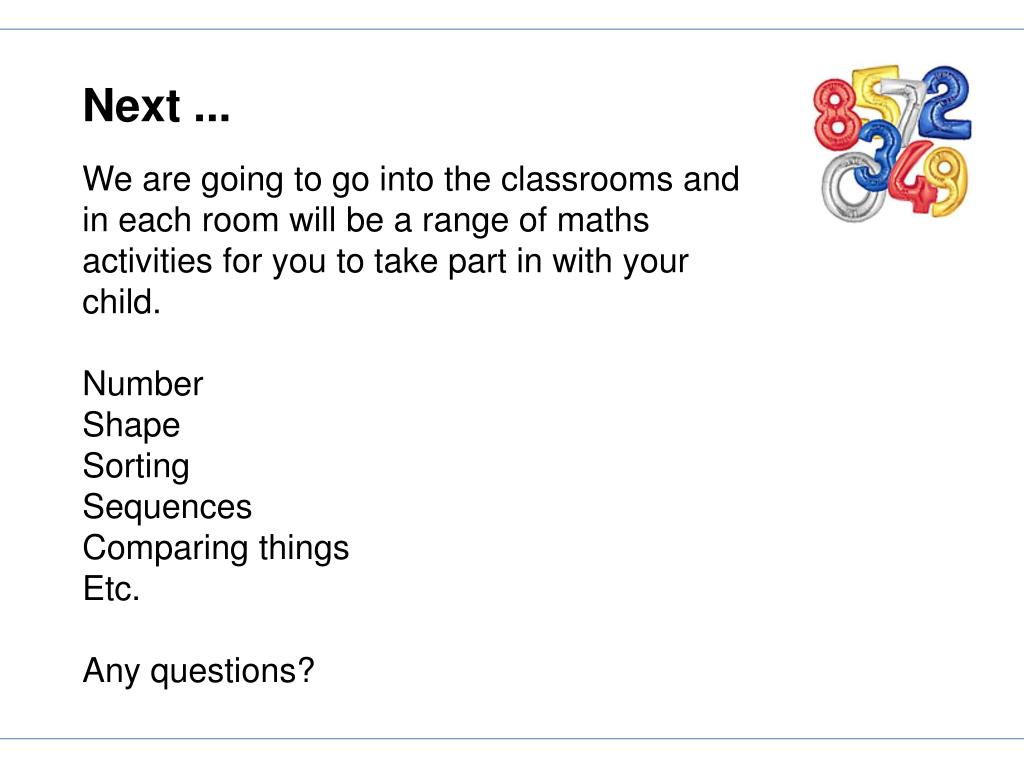Select the red balloon number 8

(x=835, y=116)
